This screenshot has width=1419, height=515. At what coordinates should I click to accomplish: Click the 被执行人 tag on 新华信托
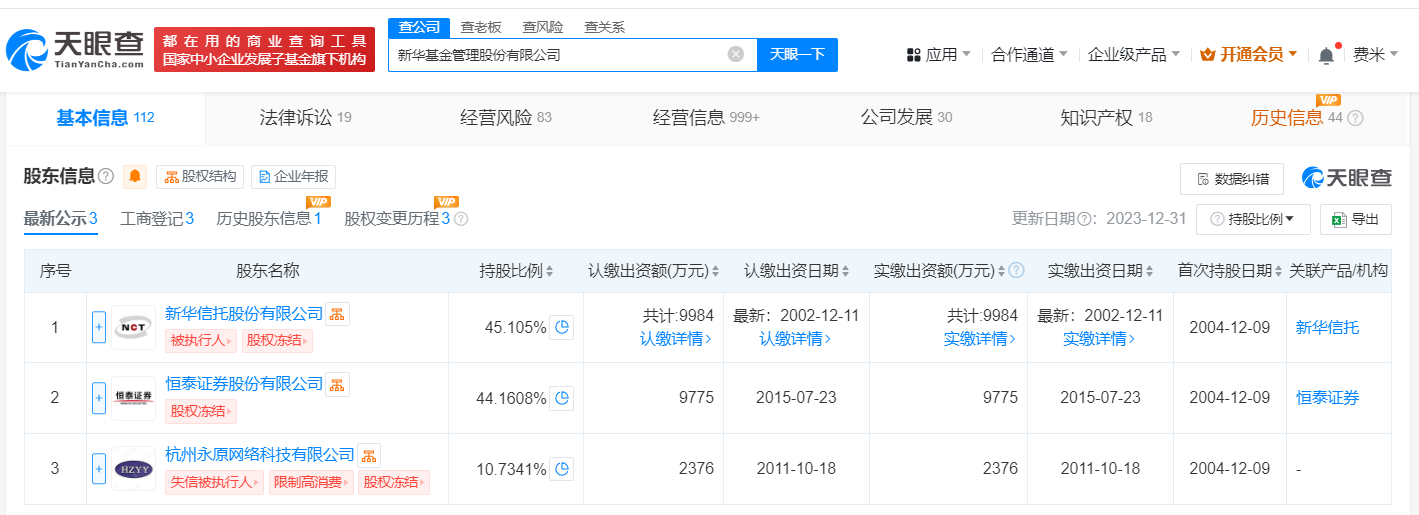point(201,341)
